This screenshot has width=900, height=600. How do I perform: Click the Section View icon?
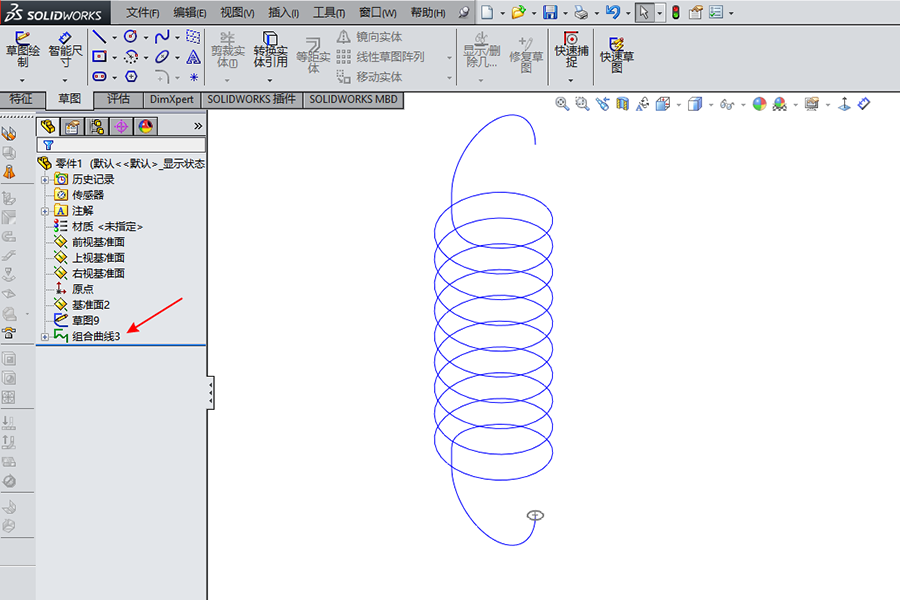(x=622, y=104)
